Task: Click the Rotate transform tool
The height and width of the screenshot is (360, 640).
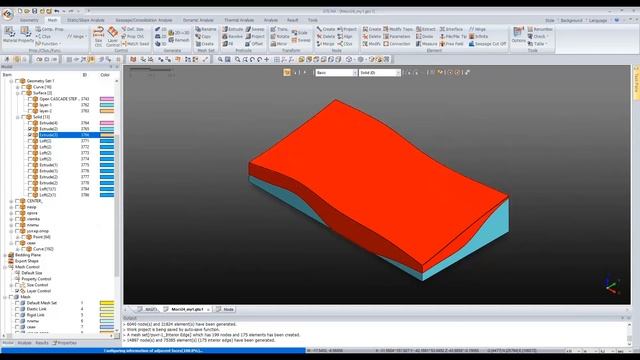Action: point(280,36)
